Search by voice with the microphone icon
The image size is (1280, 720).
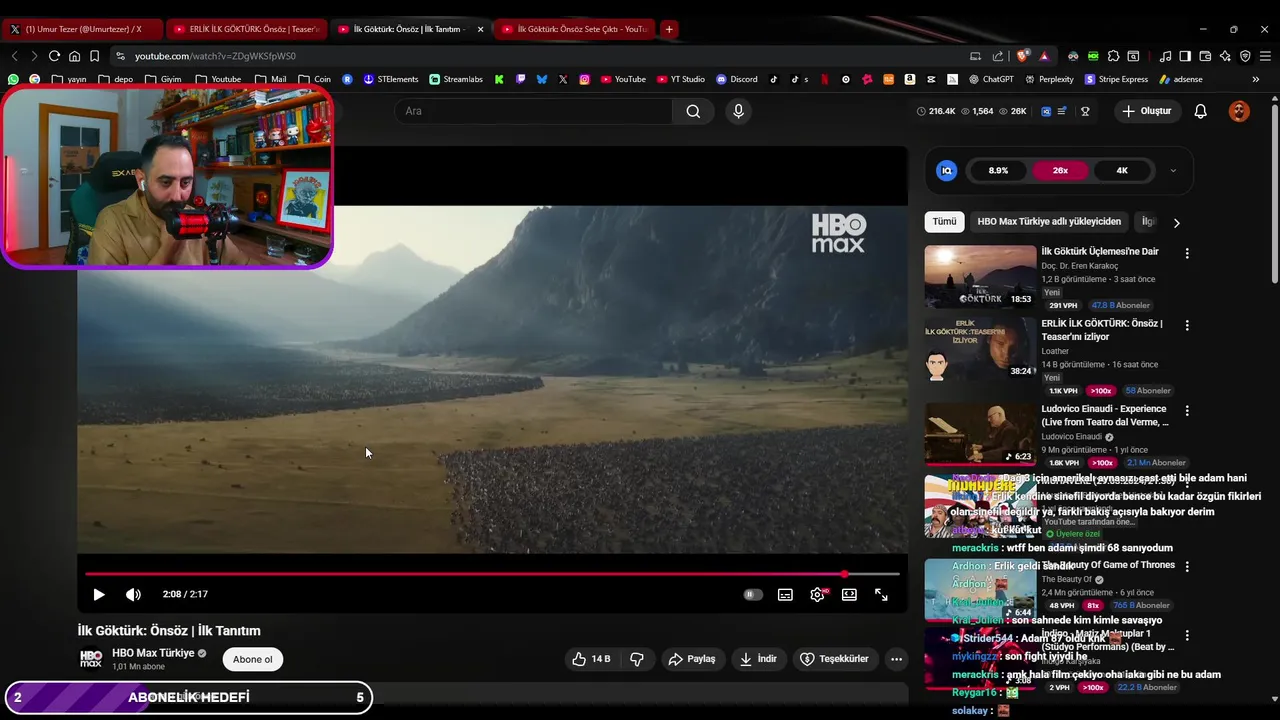point(738,111)
